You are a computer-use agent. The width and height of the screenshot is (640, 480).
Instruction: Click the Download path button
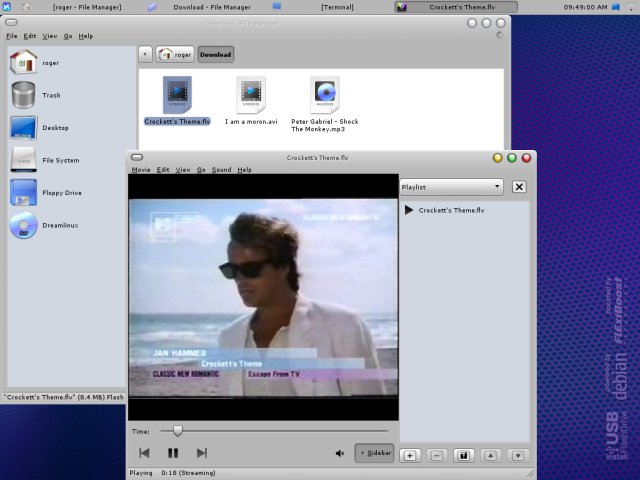[216, 54]
